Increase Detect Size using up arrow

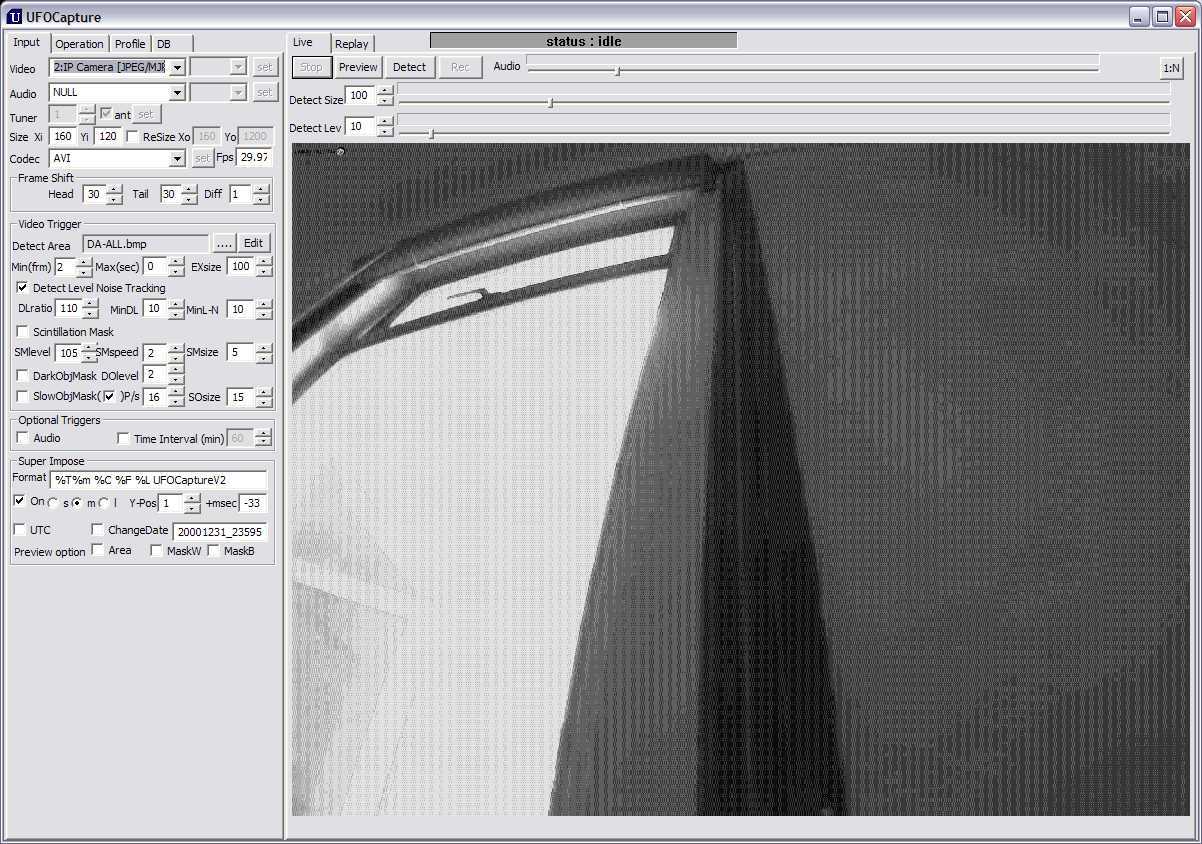(x=385, y=91)
